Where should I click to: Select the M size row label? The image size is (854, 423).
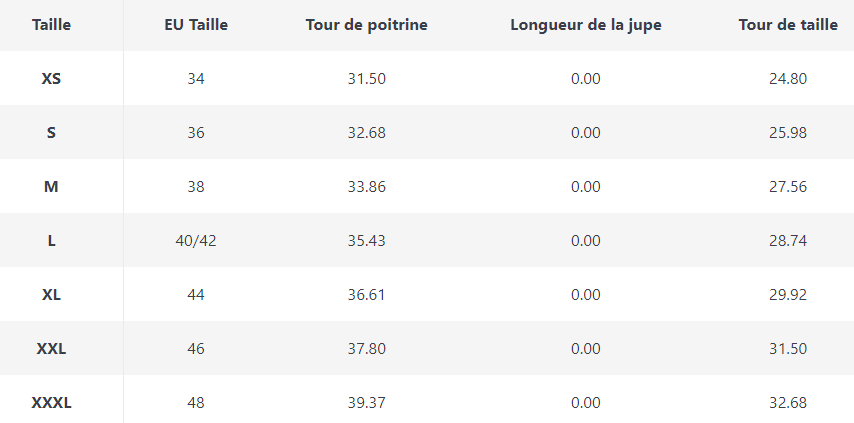tap(51, 186)
